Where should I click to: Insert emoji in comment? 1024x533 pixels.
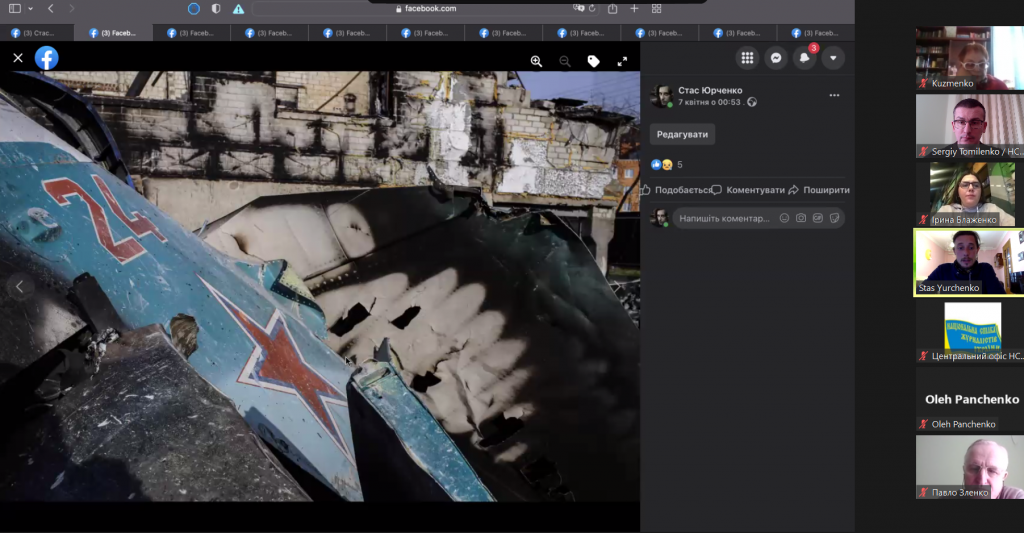(x=784, y=218)
